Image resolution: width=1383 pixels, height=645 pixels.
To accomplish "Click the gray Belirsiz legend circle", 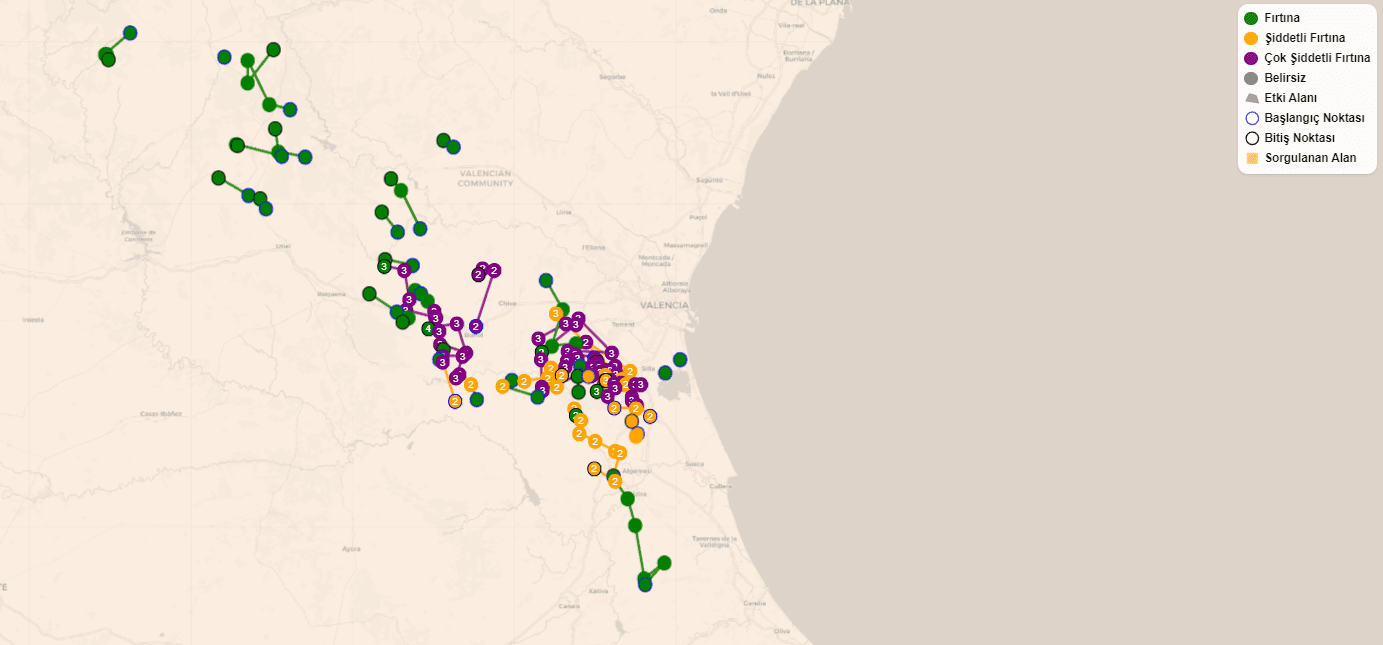I will click(1251, 78).
